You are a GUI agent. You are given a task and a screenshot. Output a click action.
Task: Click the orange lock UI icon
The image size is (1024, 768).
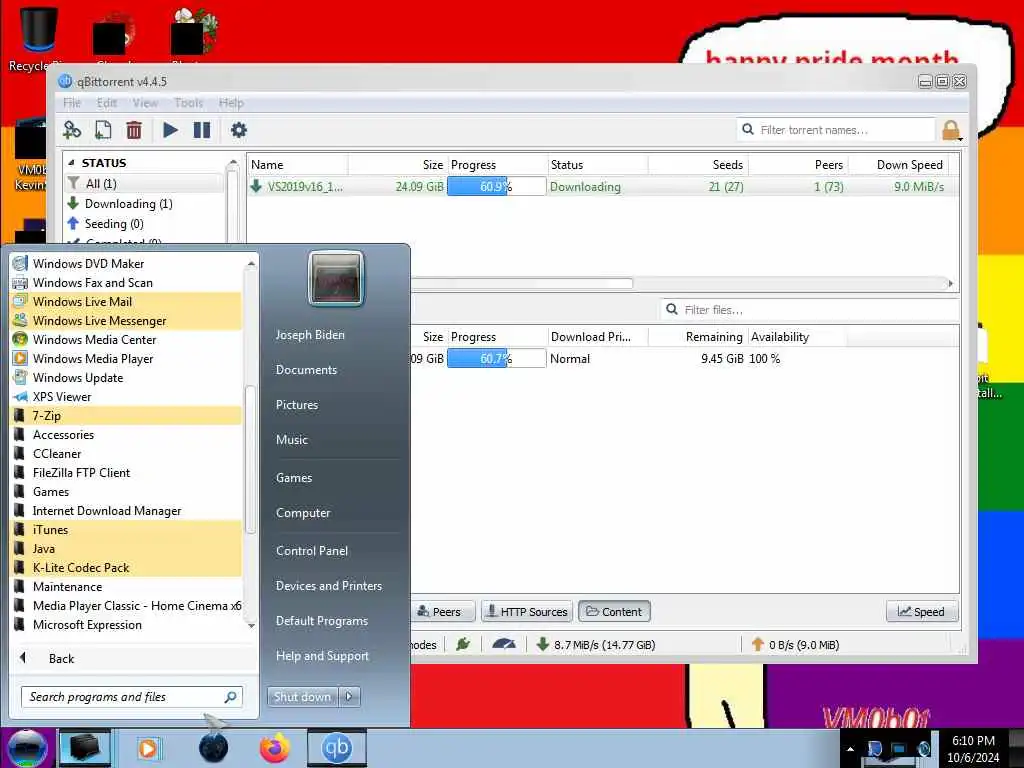click(x=951, y=130)
